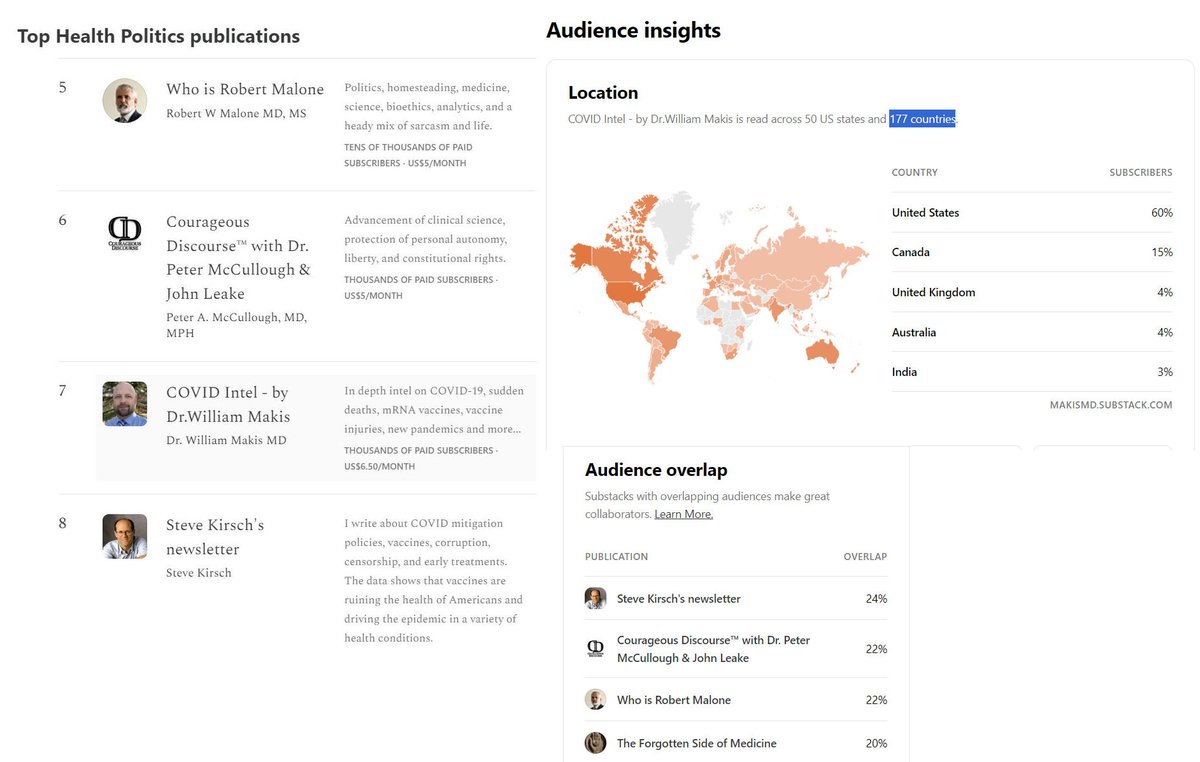This screenshot has width=1200, height=762.
Task: Click 'Robert W Malone MD, MS' author name
Action: (x=236, y=114)
